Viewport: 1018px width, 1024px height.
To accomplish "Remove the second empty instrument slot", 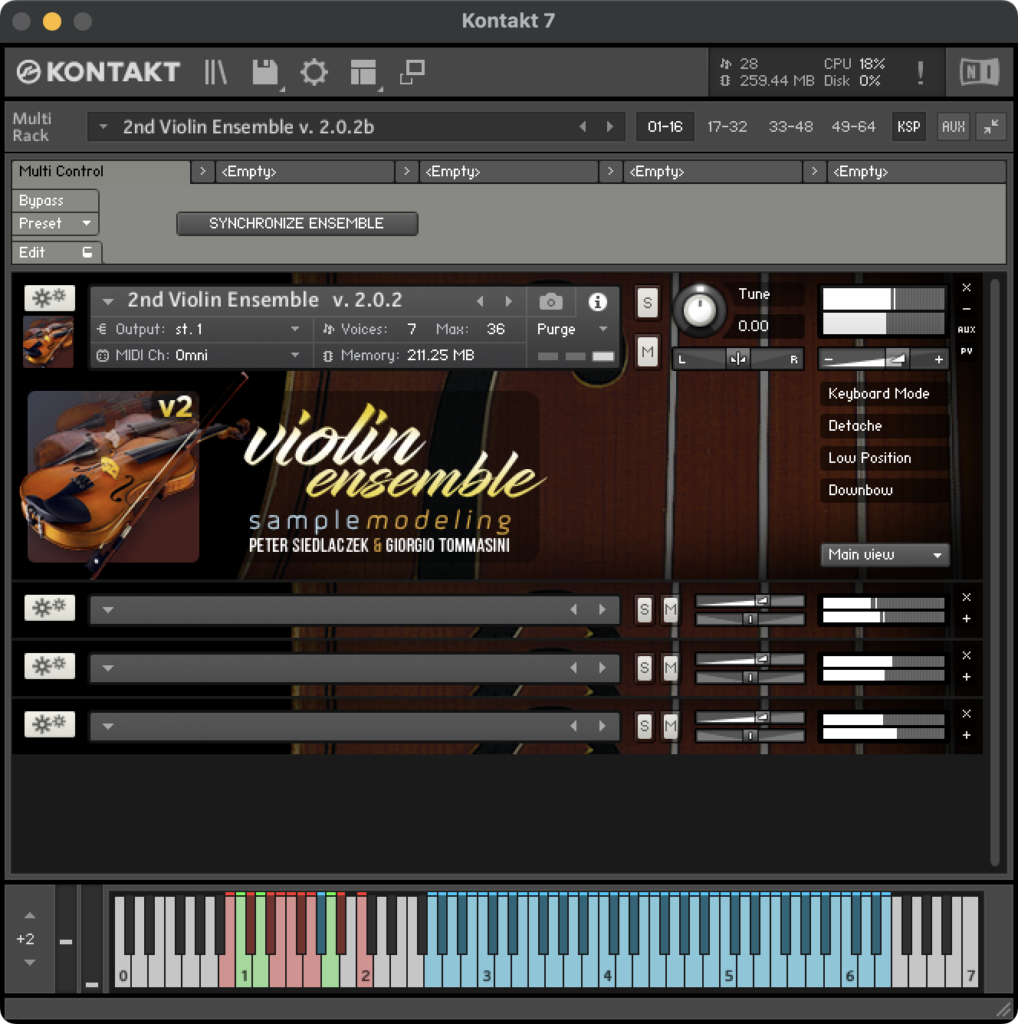I will 966,655.
